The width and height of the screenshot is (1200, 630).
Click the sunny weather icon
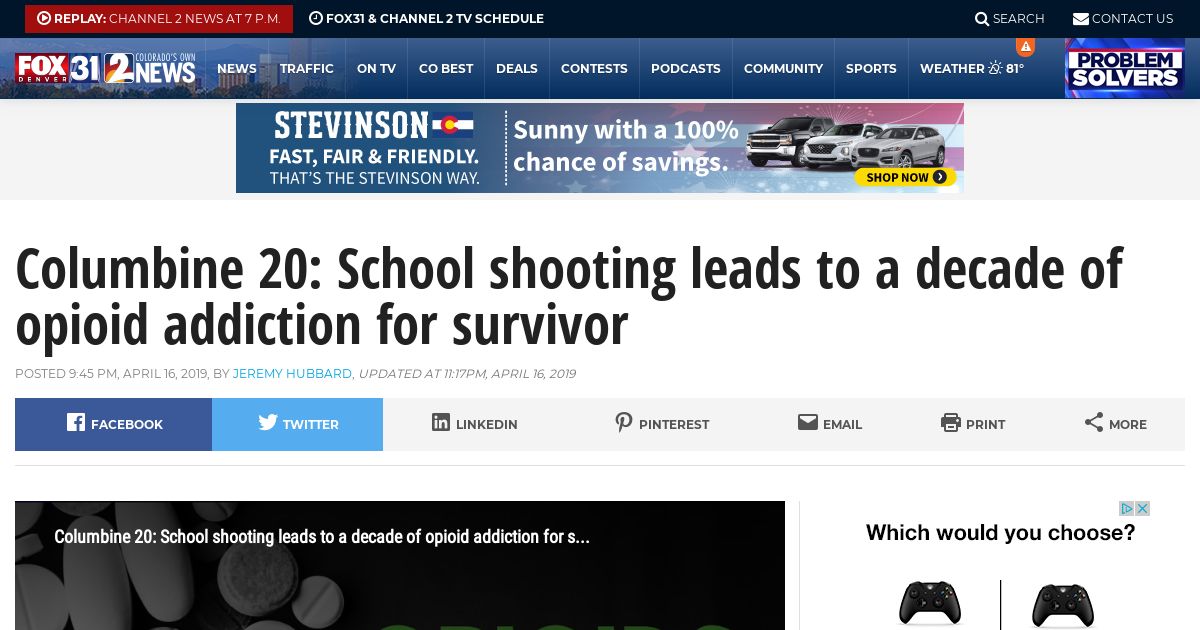pos(995,68)
